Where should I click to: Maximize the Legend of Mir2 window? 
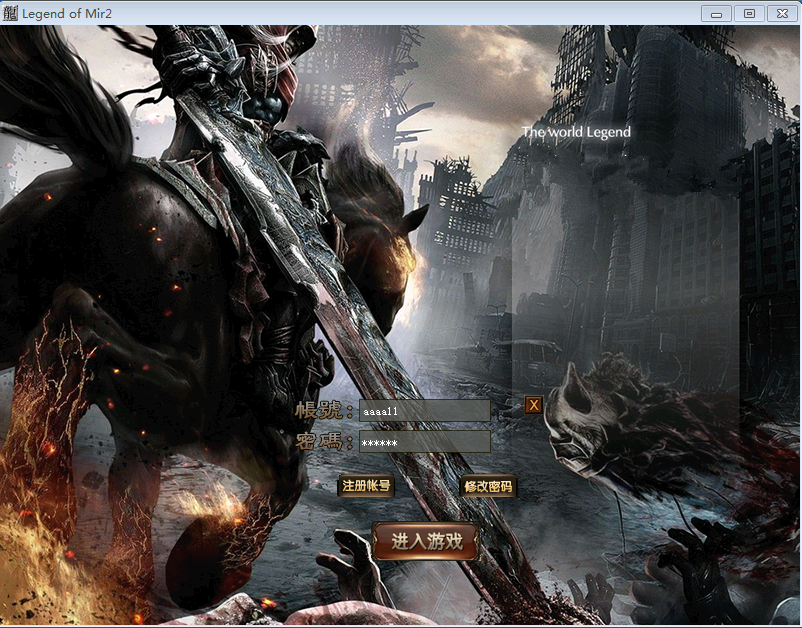(x=749, y=14)
